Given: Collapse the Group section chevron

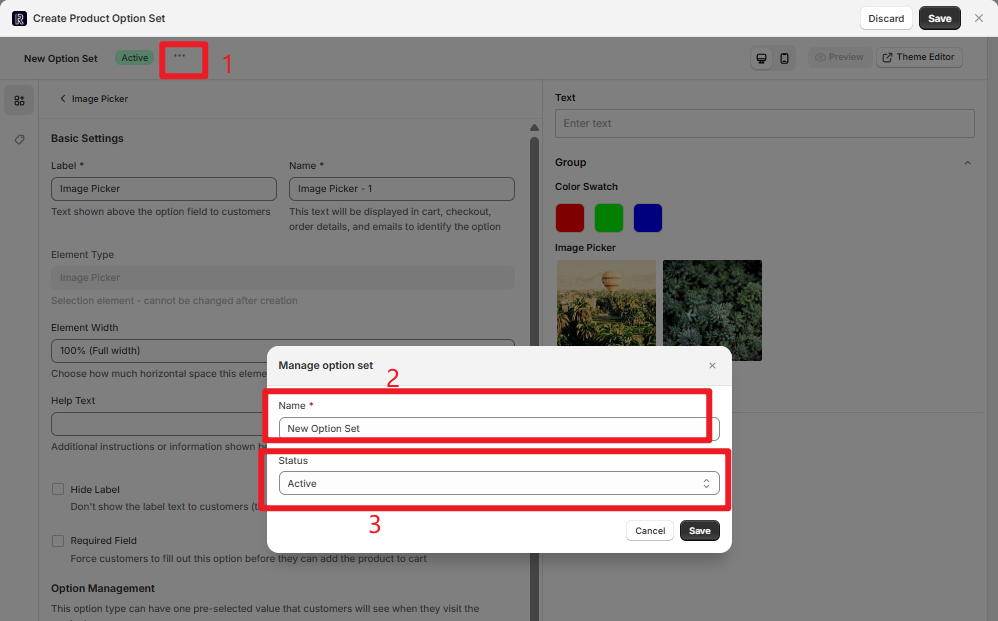Looking at the screenshot, I should tap(967, 163).
